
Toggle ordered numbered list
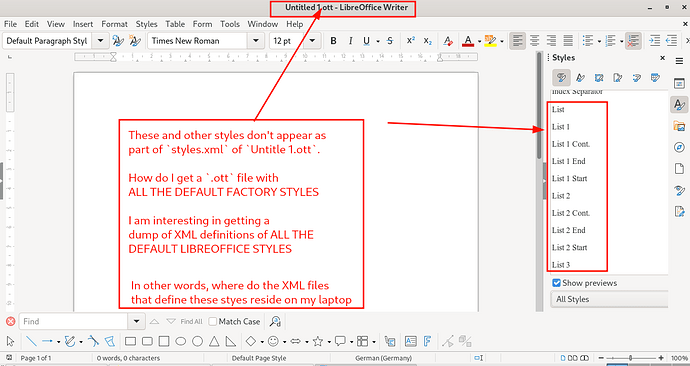[610, 41]
